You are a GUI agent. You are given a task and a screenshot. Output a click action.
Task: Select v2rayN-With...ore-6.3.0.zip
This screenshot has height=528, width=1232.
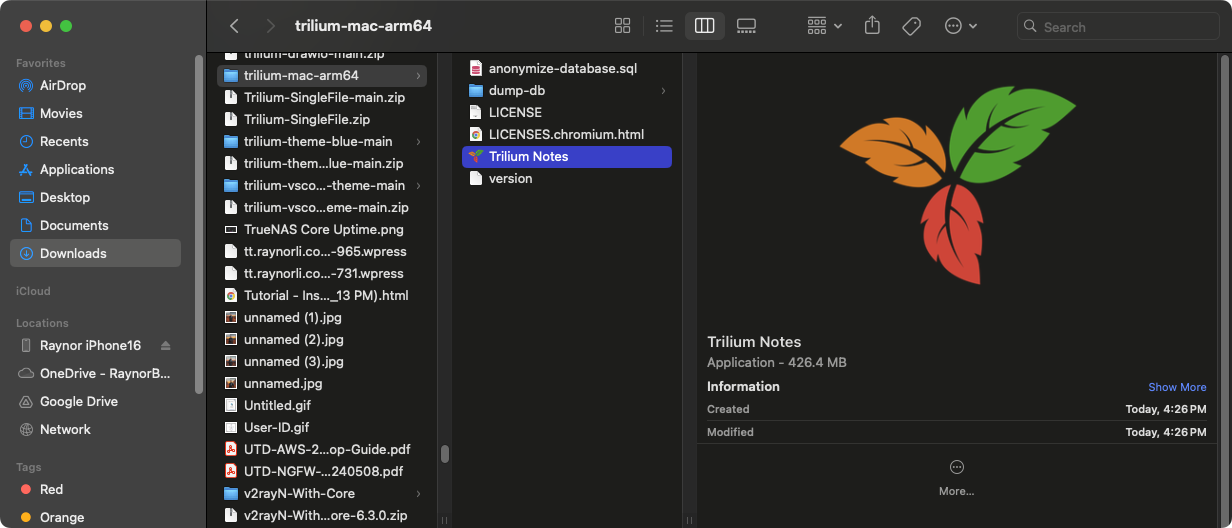click(x=322, y=515)
